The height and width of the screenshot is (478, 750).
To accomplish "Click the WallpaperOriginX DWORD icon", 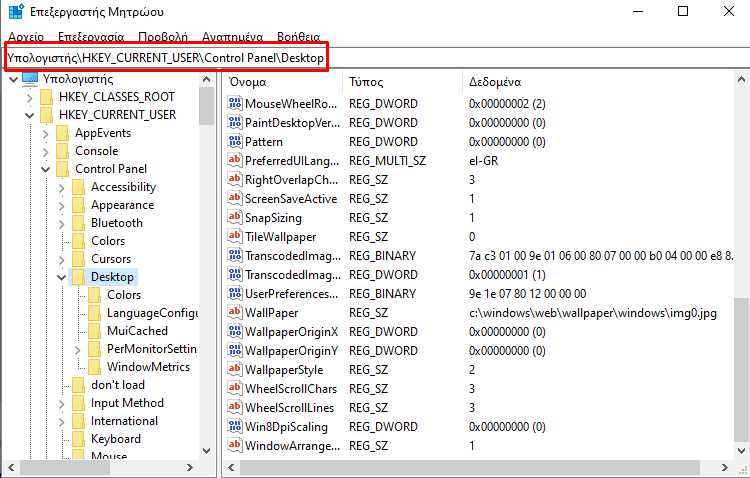I will (234, 332).
